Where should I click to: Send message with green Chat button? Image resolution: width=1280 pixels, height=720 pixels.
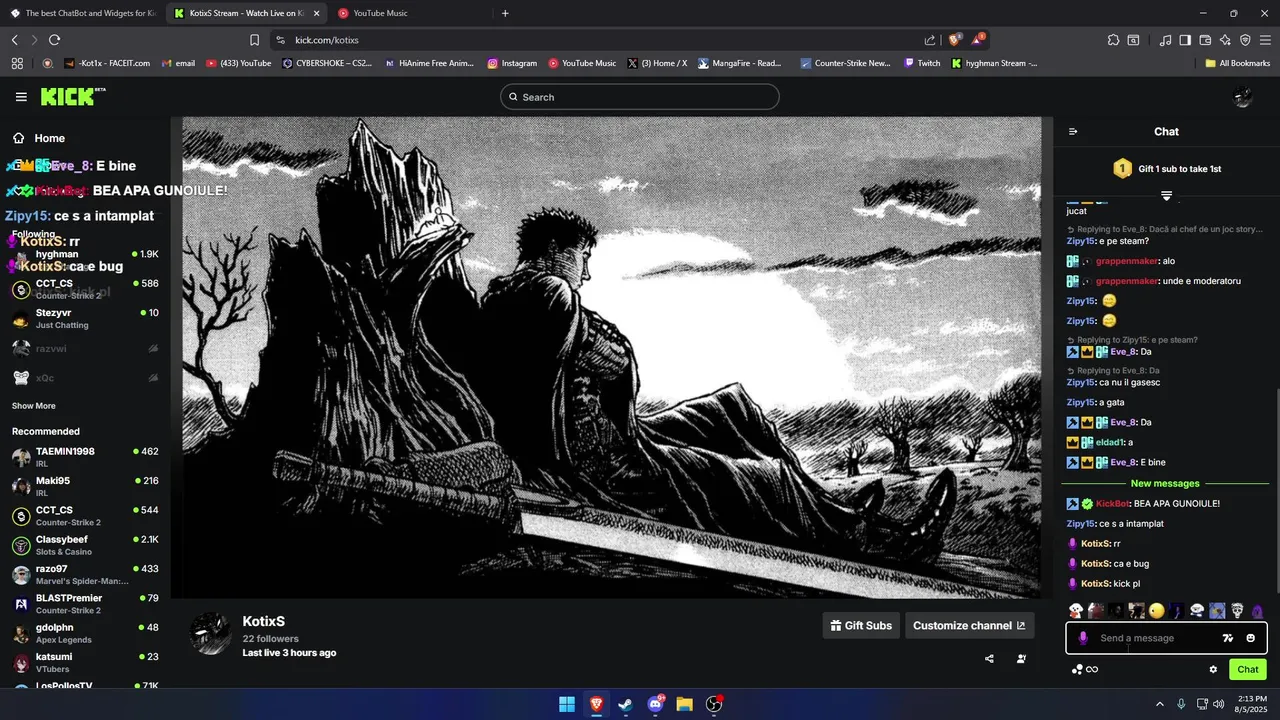point(1248,670)
